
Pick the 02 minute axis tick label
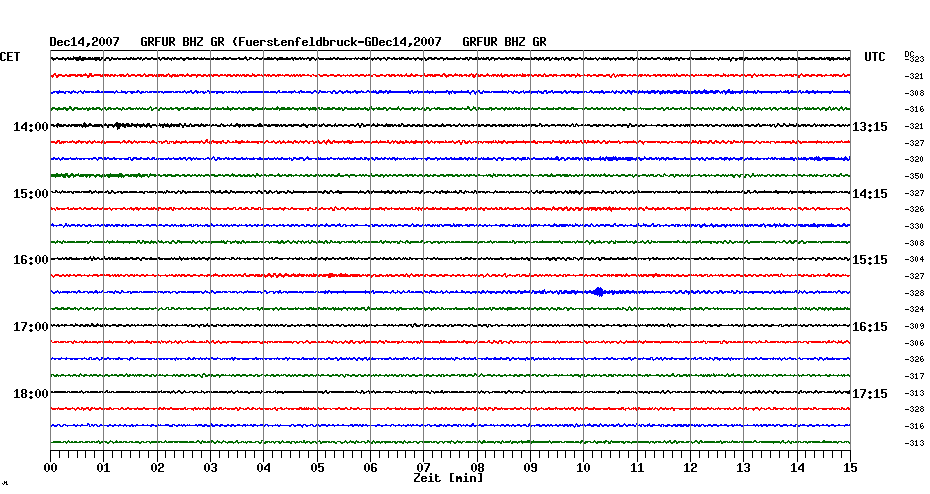click(157, 468)
